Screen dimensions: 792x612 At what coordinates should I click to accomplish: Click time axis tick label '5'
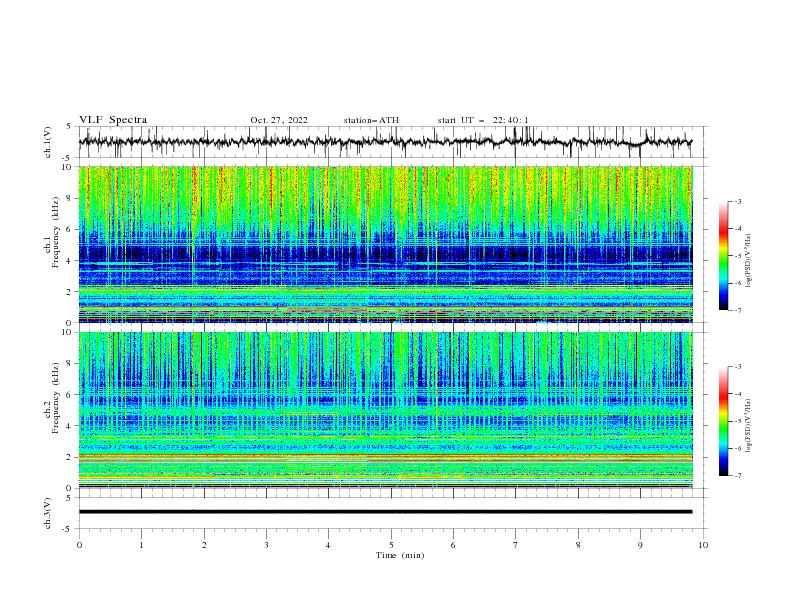tap(391, 545)
